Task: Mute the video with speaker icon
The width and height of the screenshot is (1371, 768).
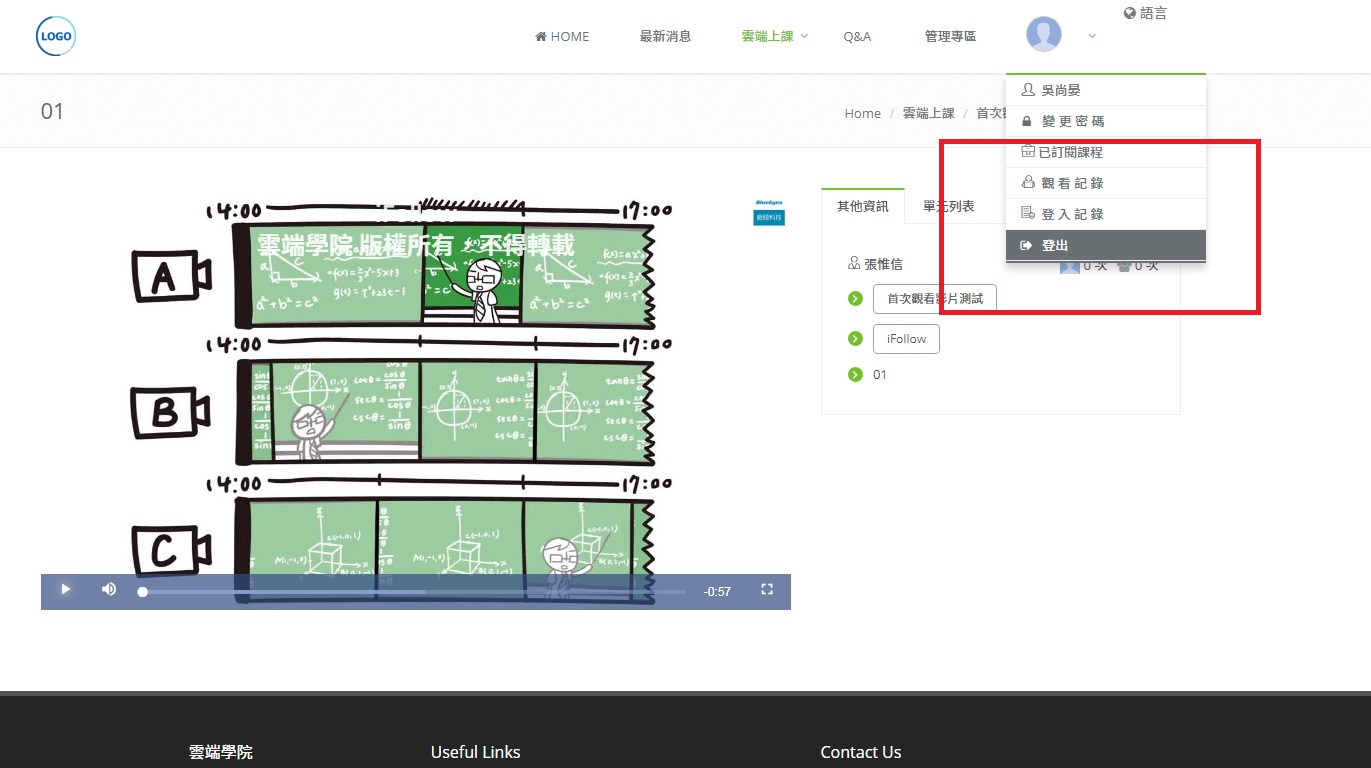Action: 109,590
